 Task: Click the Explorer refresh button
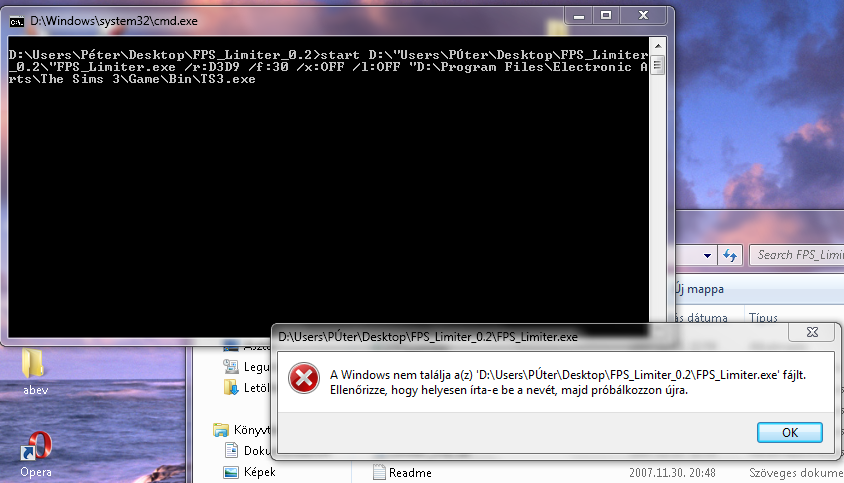pos(730,255)
